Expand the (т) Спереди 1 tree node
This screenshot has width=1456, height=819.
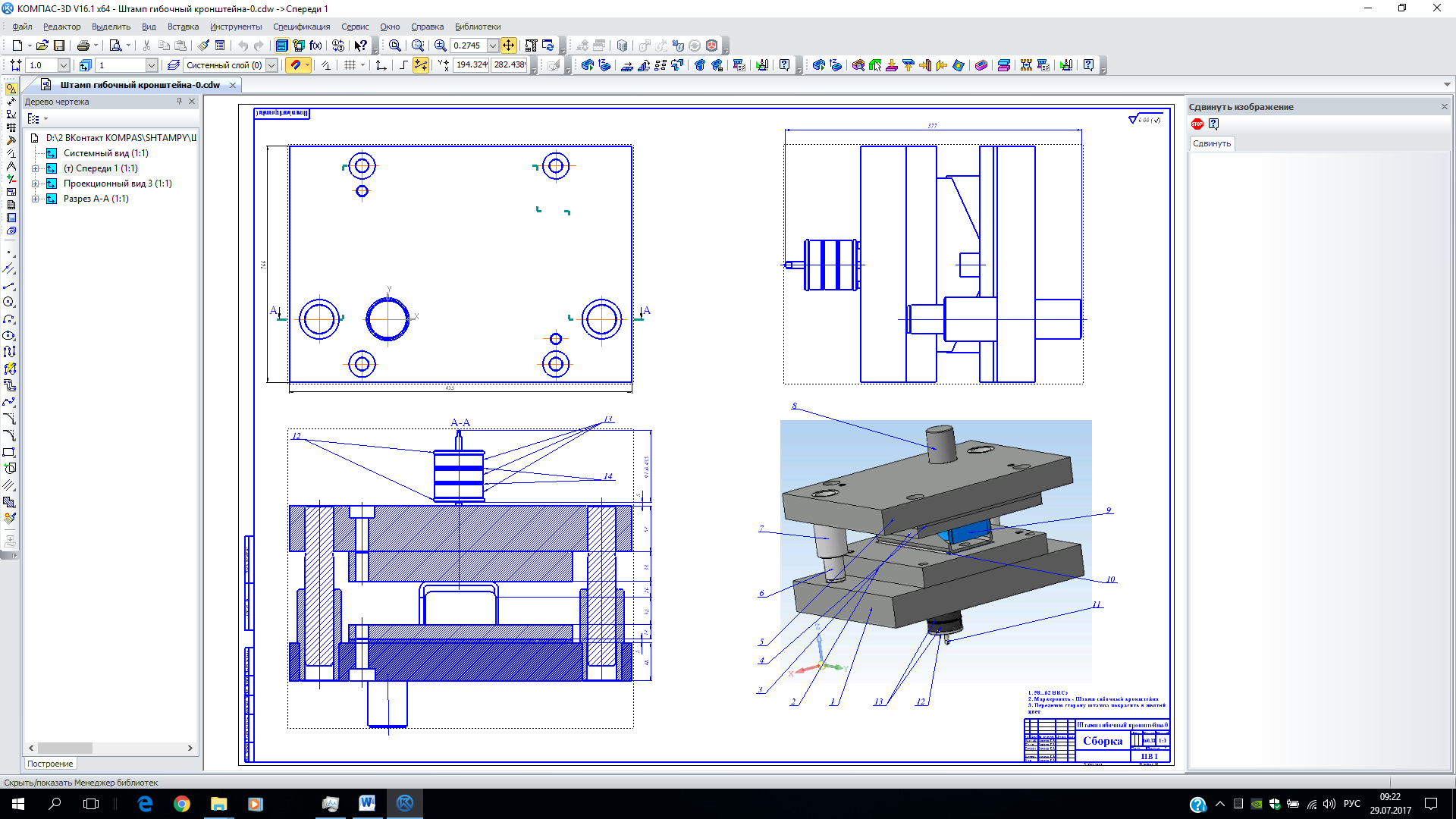click(x=35, y=168)
